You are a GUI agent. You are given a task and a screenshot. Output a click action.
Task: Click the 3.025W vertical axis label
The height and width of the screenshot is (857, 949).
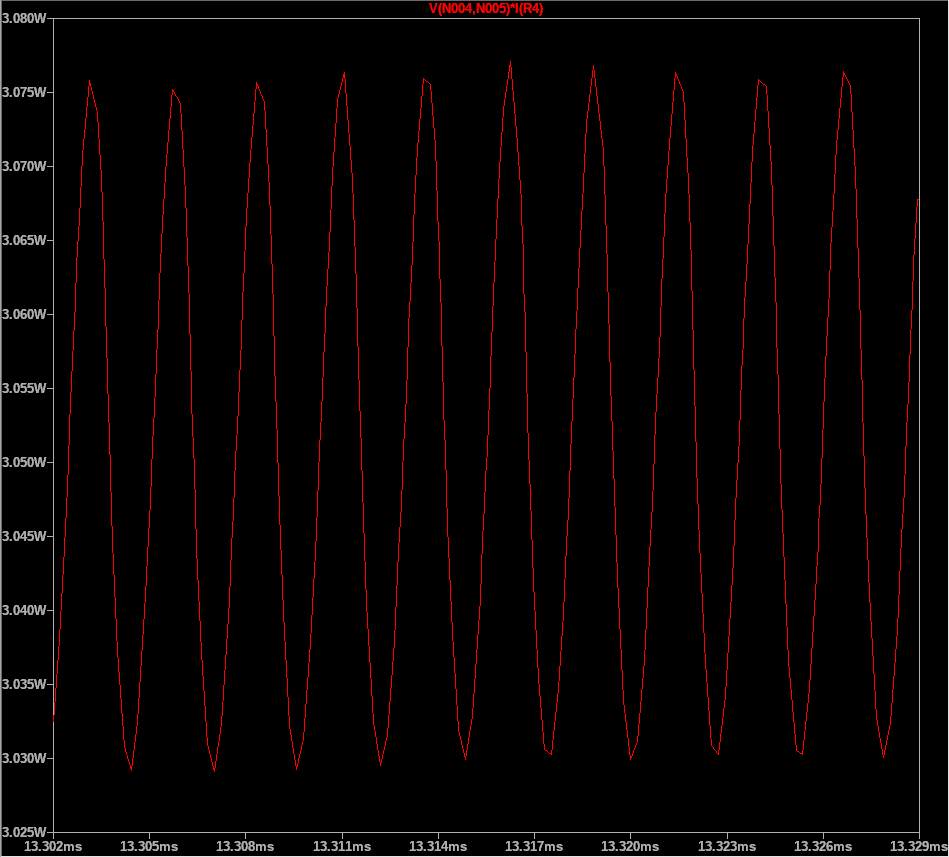24,832
